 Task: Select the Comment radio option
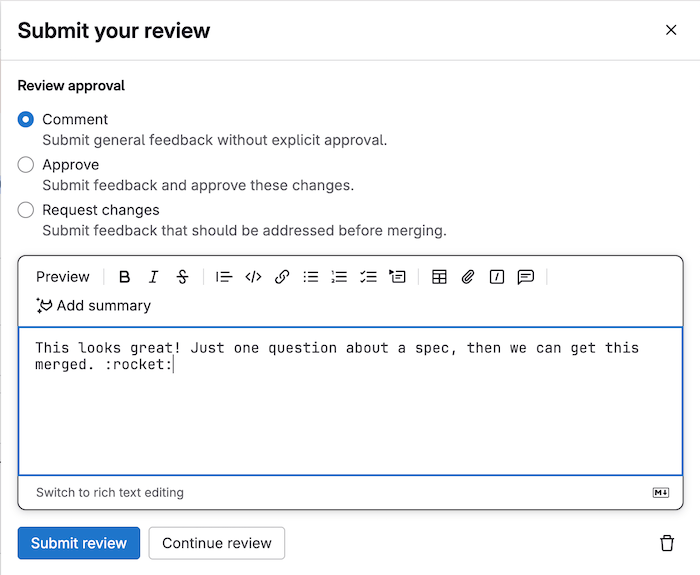tap(26, 119)
